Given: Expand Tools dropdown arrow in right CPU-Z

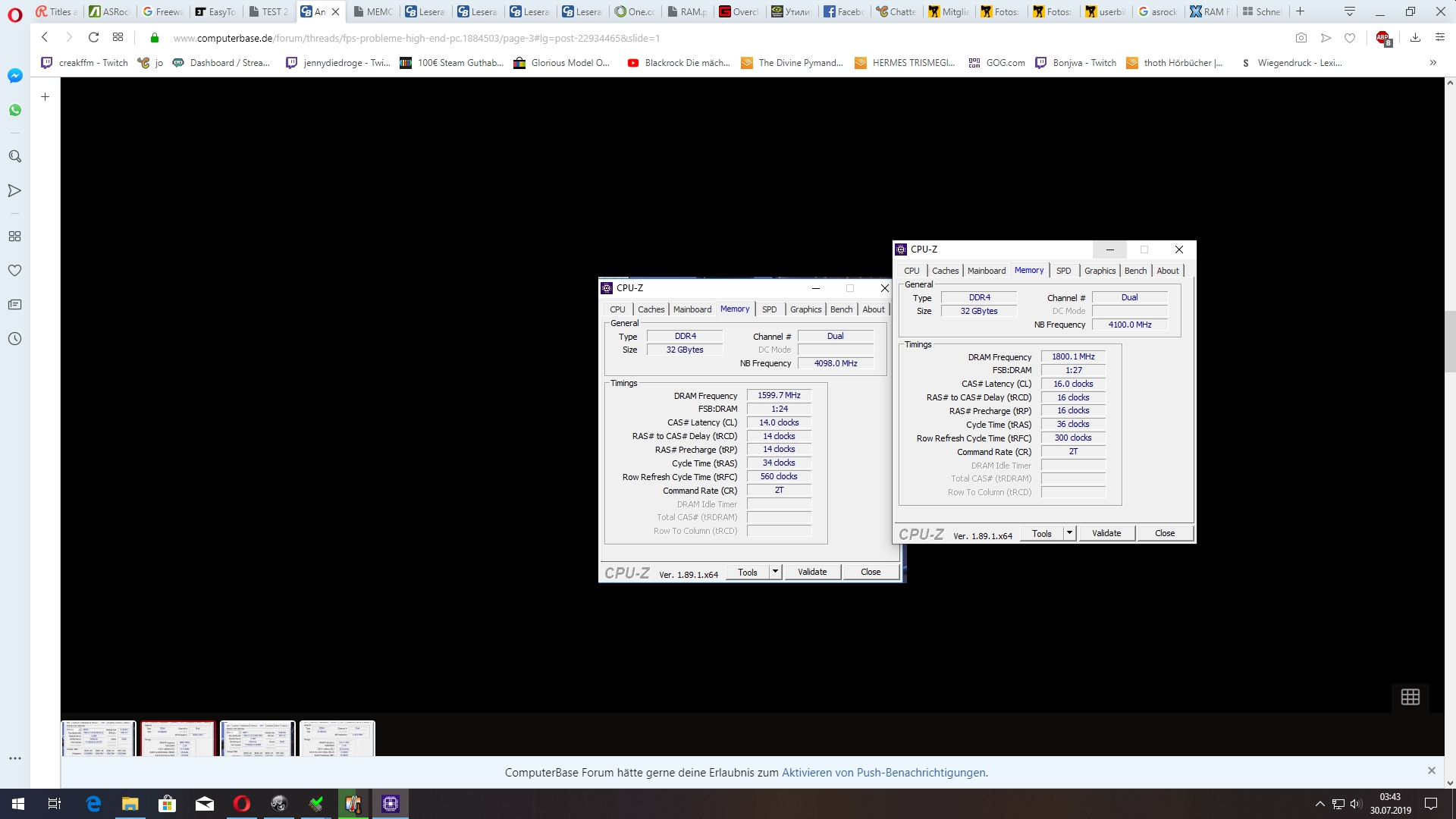Looking at the screenshot, I should pyautogui.click(x=1069, y=533).
